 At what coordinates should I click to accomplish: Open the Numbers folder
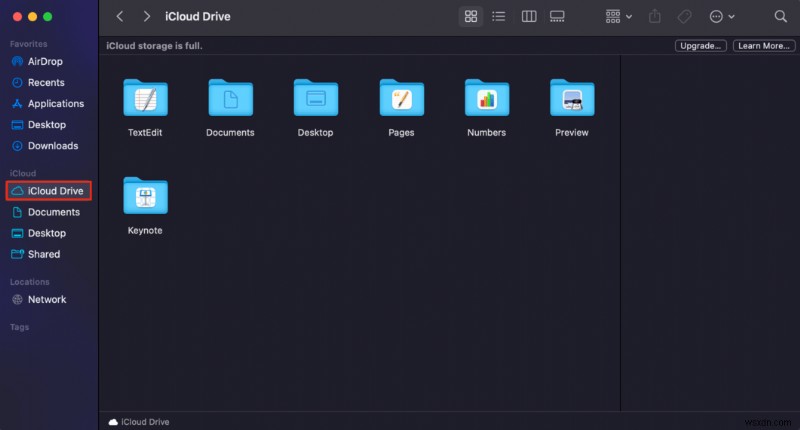click(x=486, y=99)
